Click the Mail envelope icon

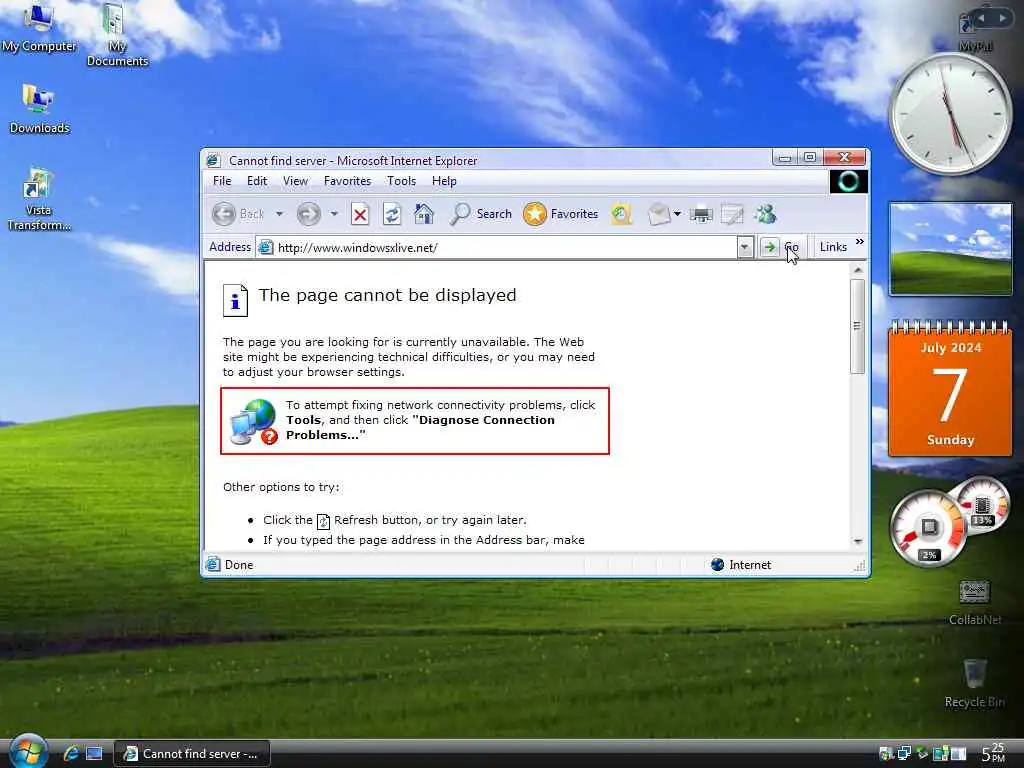(659, 214)
